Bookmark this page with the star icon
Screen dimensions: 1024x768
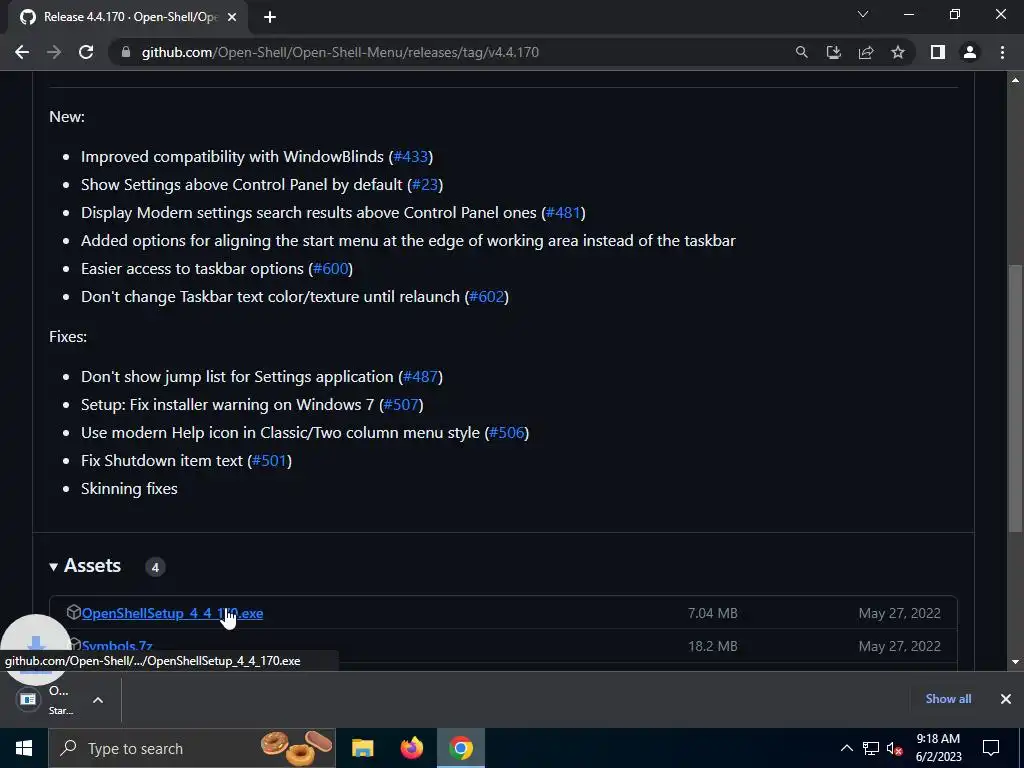(898, 52)
